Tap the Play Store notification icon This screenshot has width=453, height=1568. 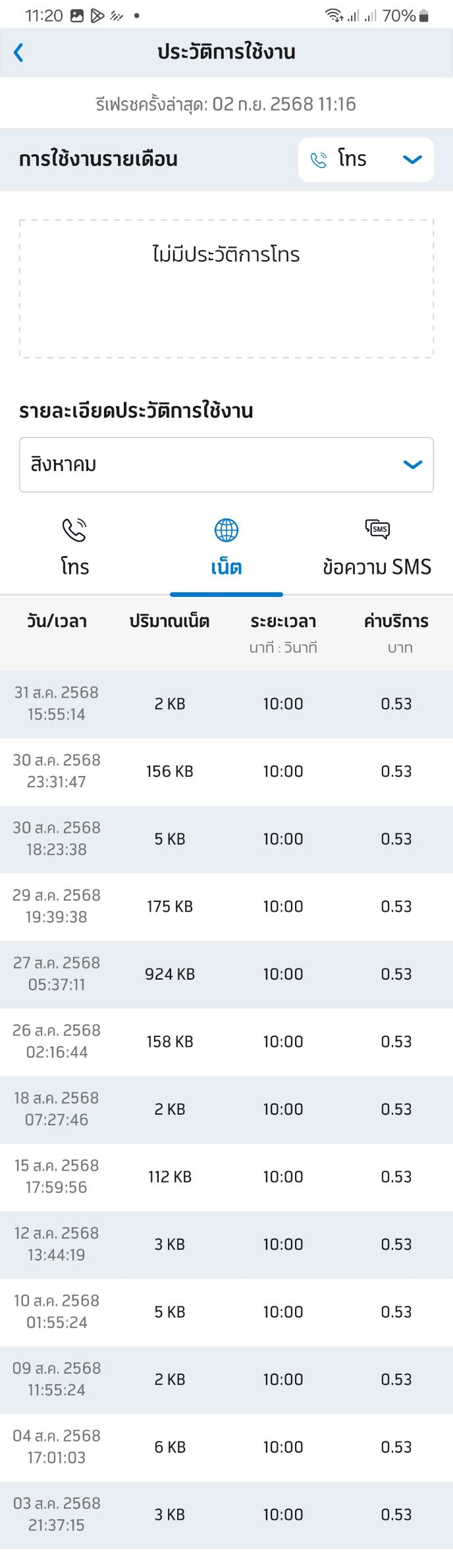(97, 16)
